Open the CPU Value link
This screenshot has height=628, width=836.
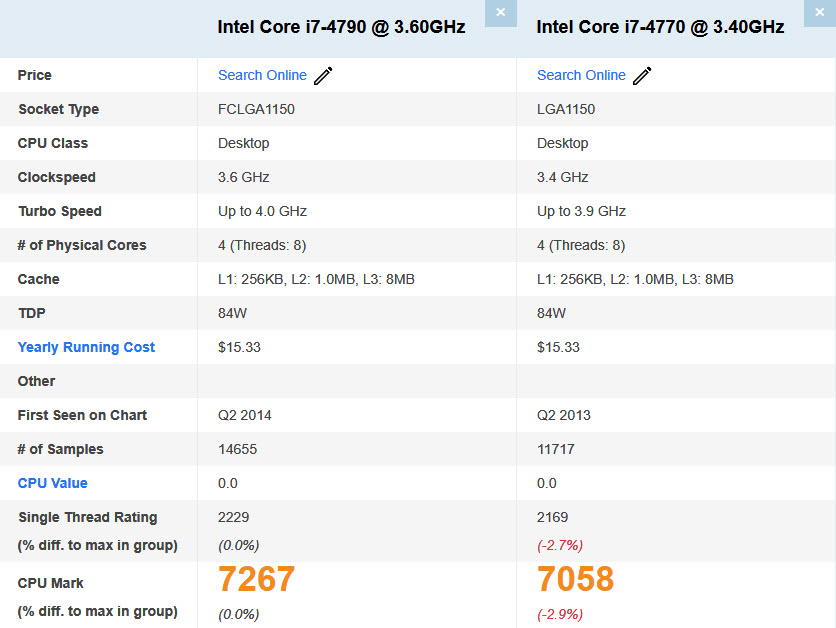pyautogui.click(x=52, y=483)
